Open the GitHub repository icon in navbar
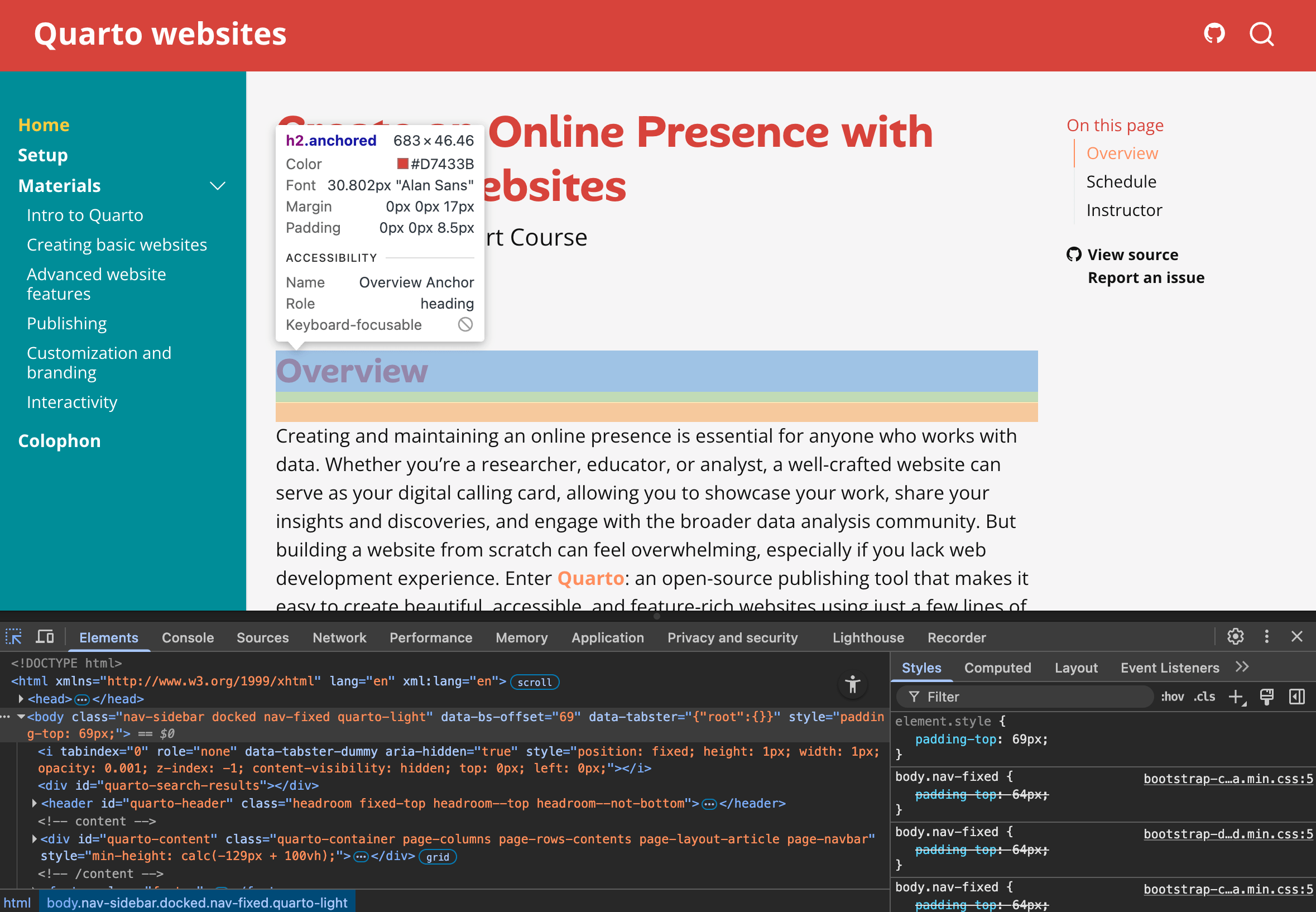The image size is (1316, 912). [1214, 33]
